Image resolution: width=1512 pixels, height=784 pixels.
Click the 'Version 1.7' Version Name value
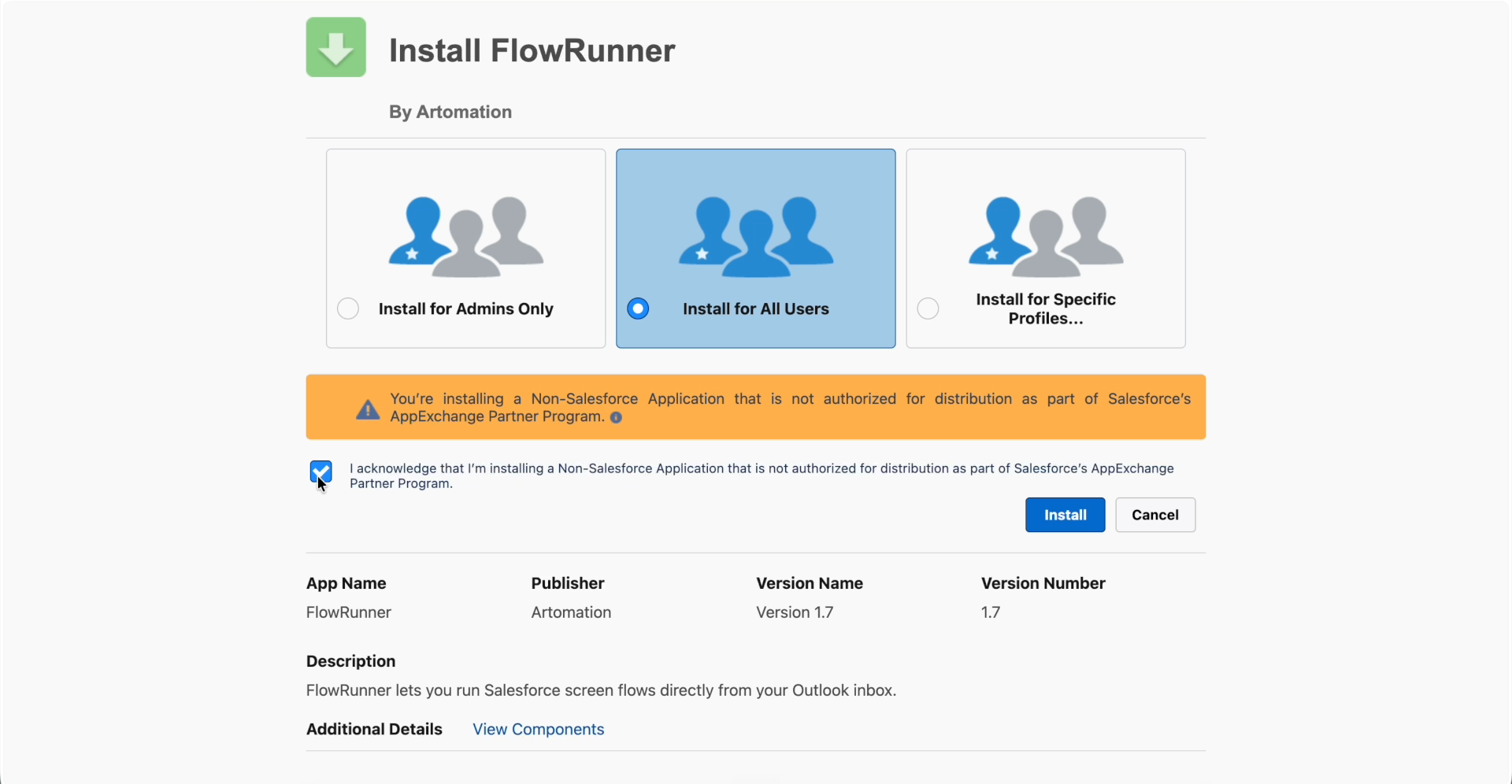click(x=795, y=612)
